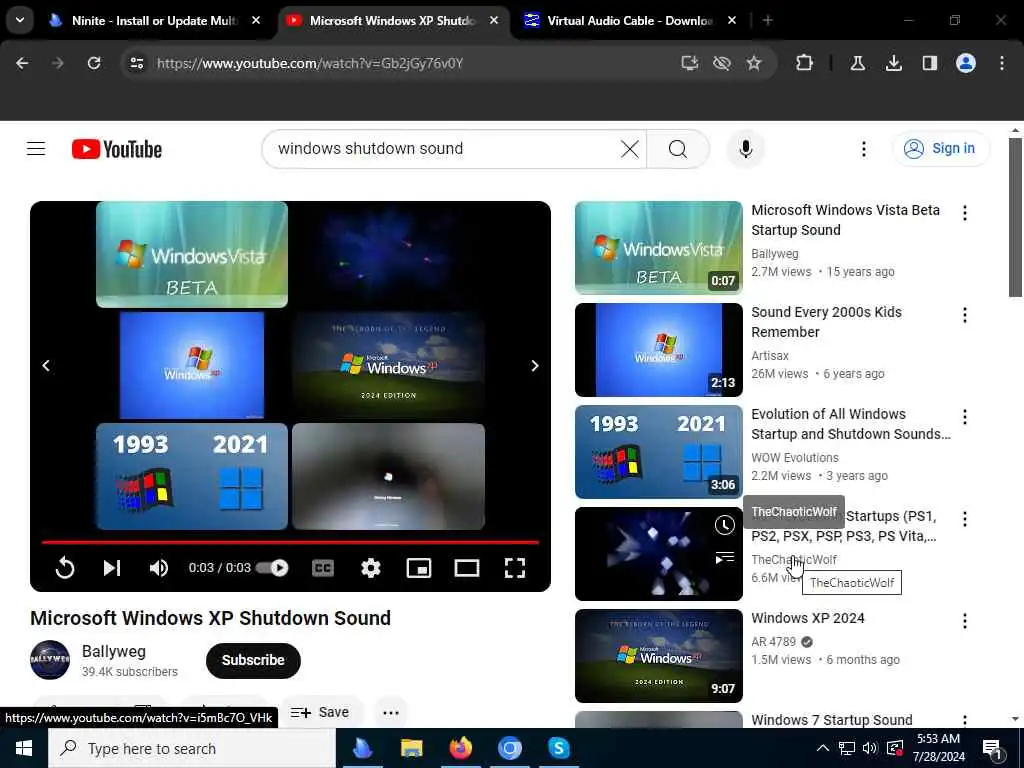This screenshot has height=768, width=1024.
Task: Open the YouTube hamburger guide menu
Action: coord(36,149)
